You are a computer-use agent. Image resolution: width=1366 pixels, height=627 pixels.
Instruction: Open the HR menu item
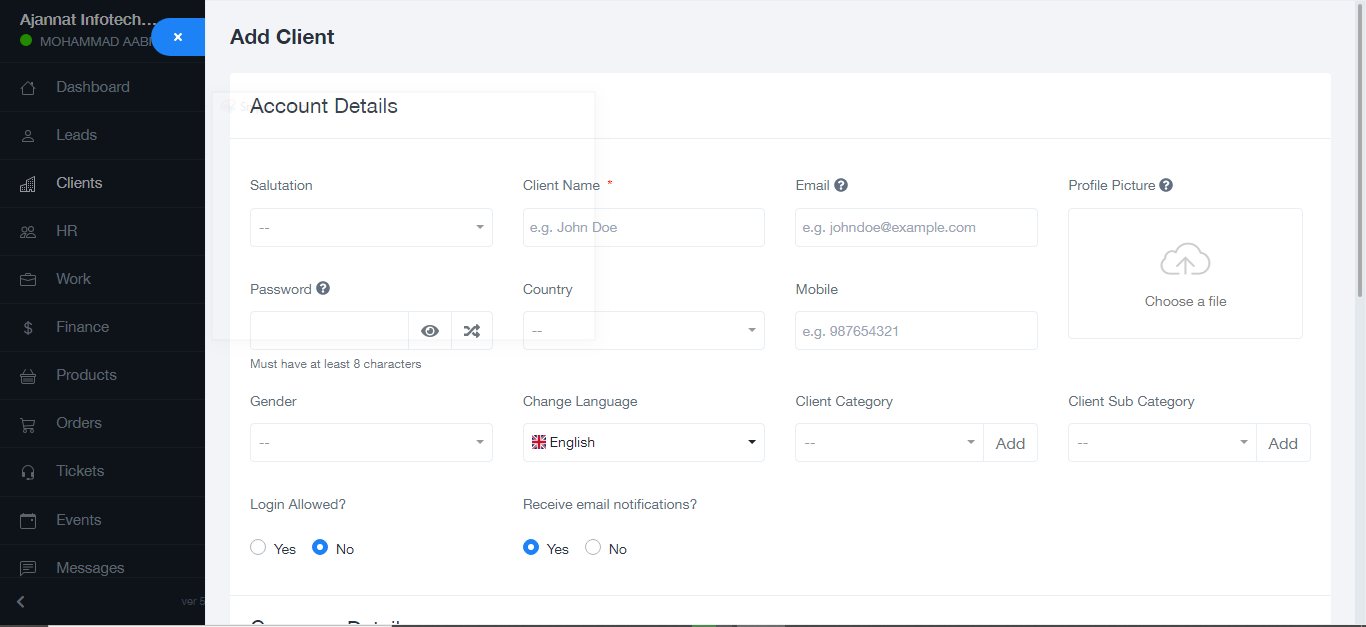coord(67,231)
